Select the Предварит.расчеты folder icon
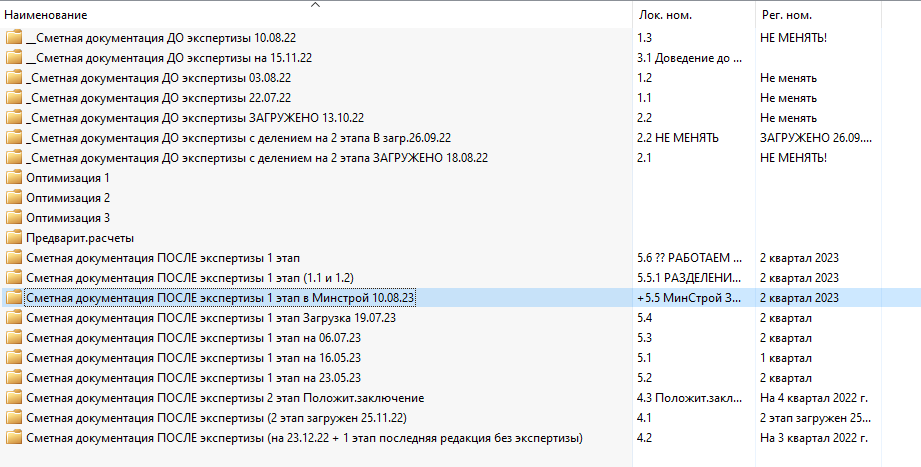Screen dimensions: 921x467 click(14, 238)
